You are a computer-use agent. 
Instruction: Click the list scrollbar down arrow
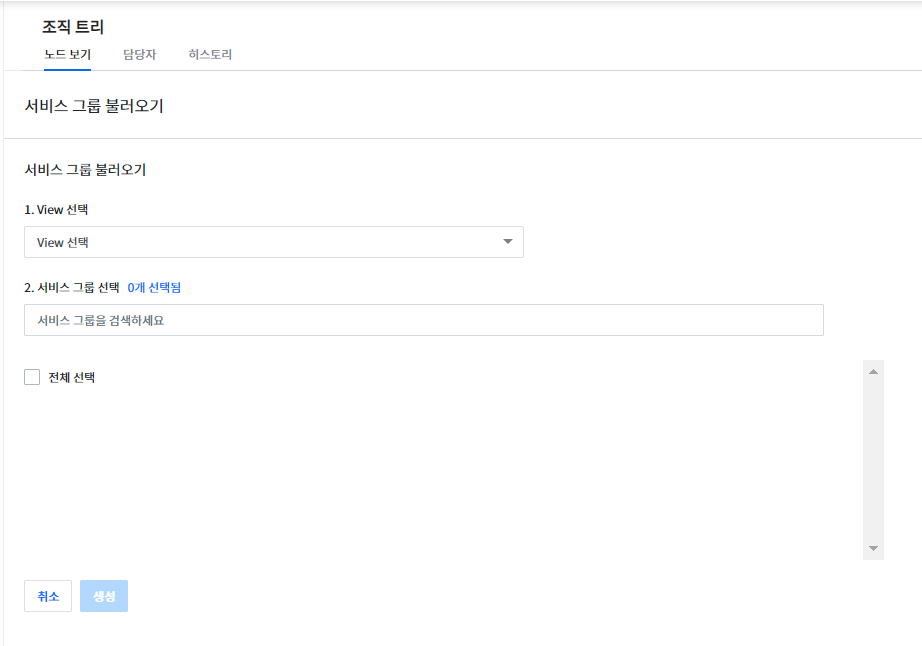pyautogui.click(x=873, y=548)
